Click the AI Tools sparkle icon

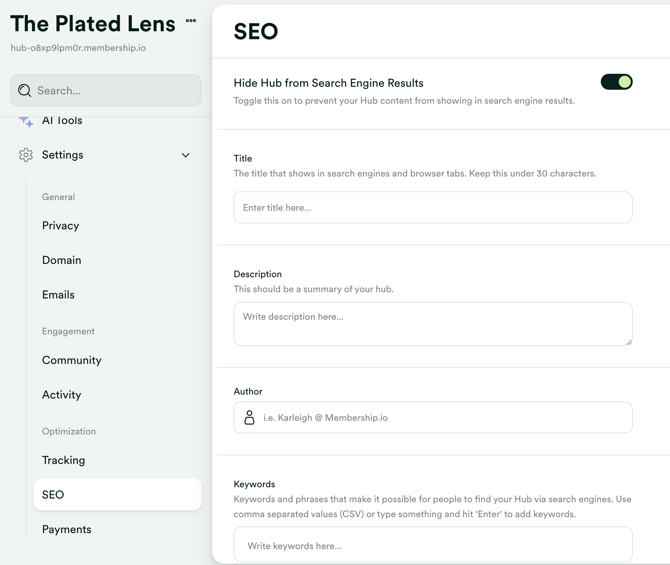click(26, 121)
